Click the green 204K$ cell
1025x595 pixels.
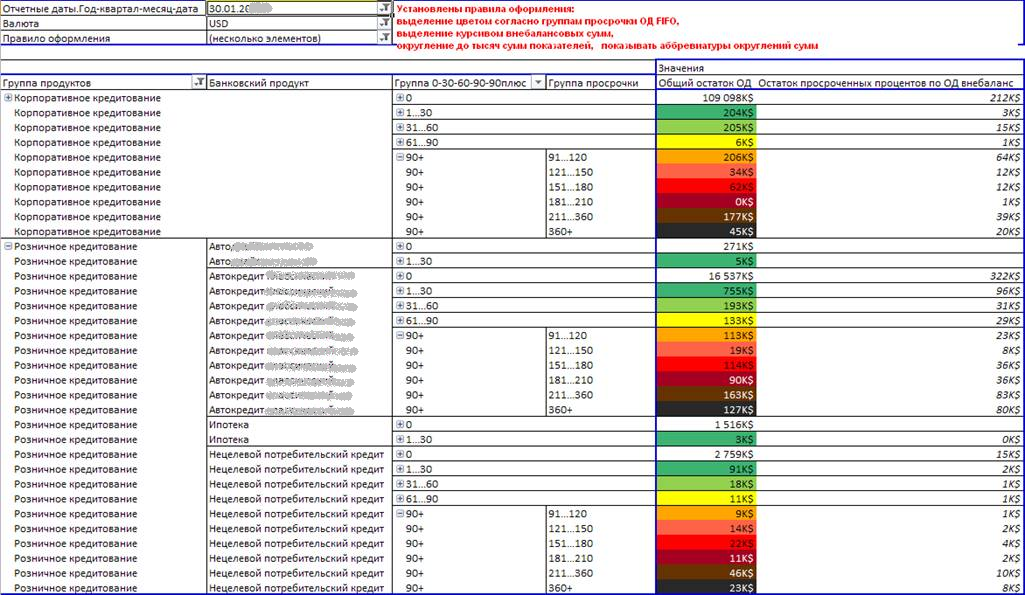pyautogui.click(x=705, y=113)
